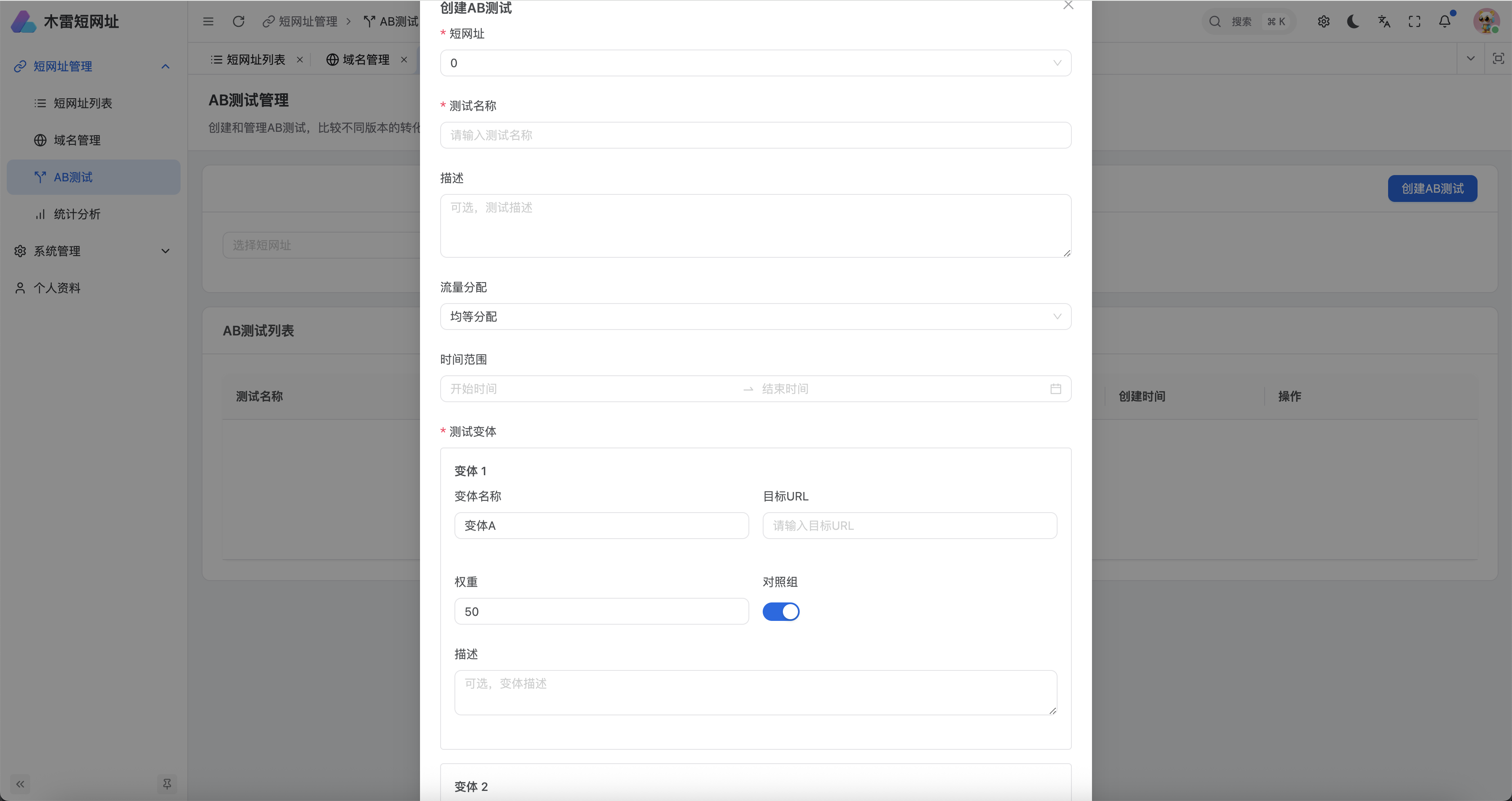This screenshot has width=1512, height=801.
Task: Close the 创建AB测试 dialog
Action: click(1068, 5)
